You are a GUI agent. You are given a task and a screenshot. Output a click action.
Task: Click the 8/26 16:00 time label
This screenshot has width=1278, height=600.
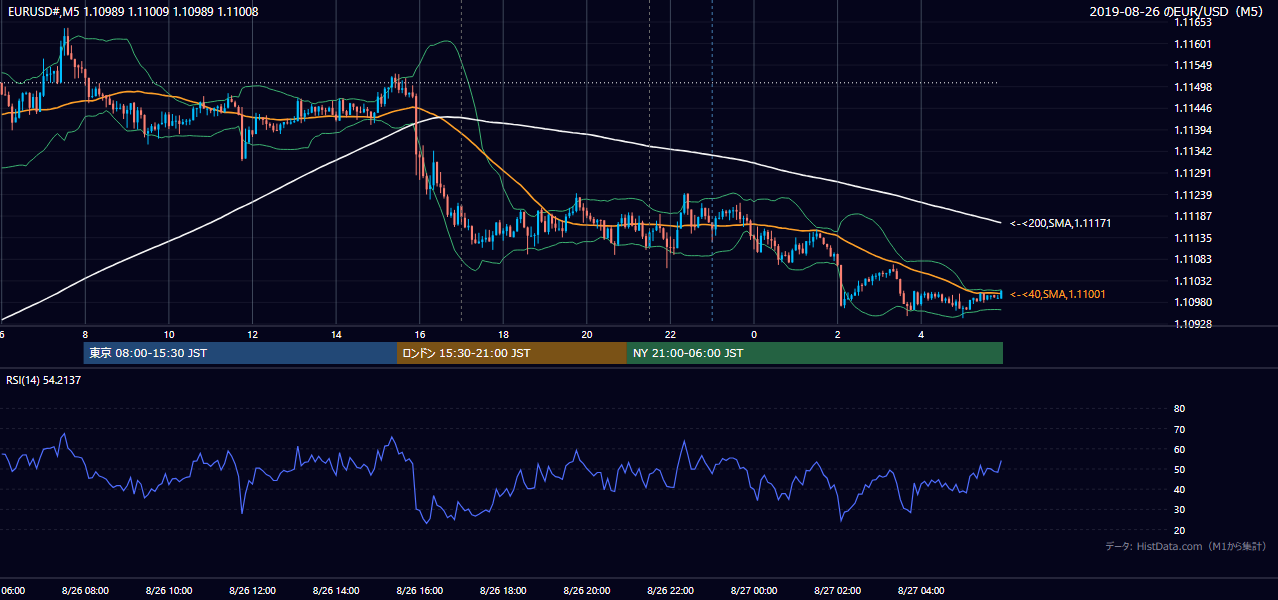click(419, 590)
